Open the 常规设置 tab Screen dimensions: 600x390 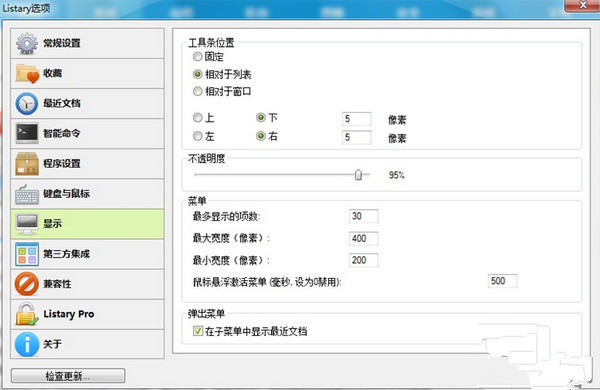(87, 43)
